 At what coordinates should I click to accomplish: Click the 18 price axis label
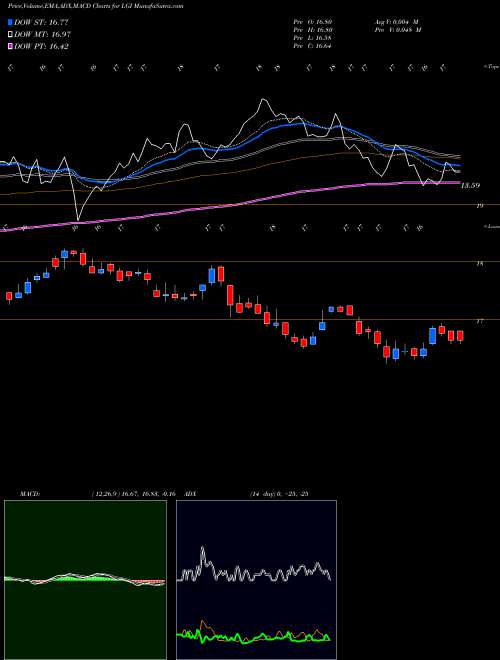click(x=479, y=263)
